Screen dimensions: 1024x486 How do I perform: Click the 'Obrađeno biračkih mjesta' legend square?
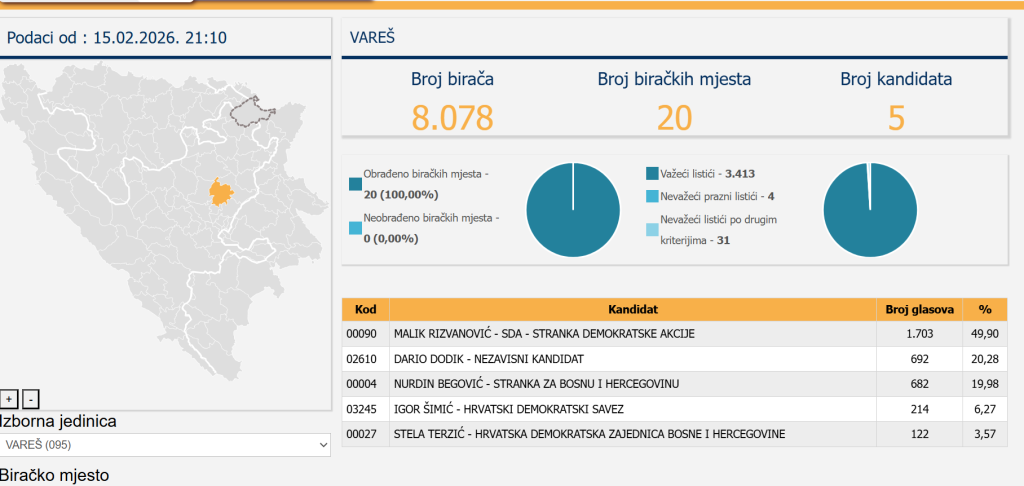355,184
